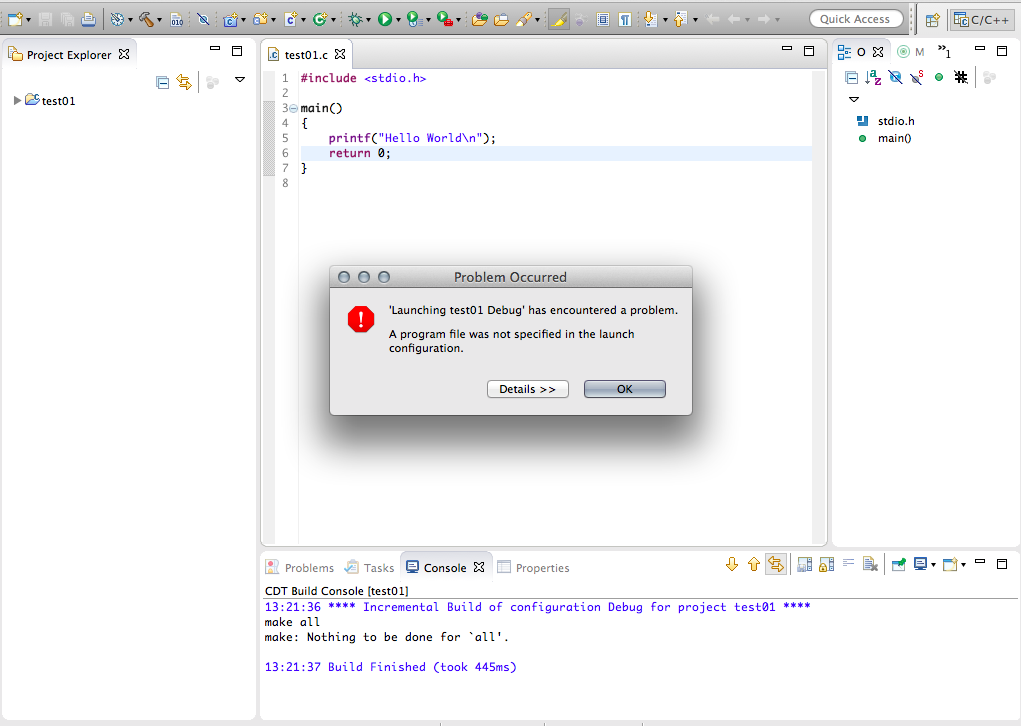Open the Build hammer dropdown arrow
This screenshot has width=1021, height=726.
click(x=160, y=20)
